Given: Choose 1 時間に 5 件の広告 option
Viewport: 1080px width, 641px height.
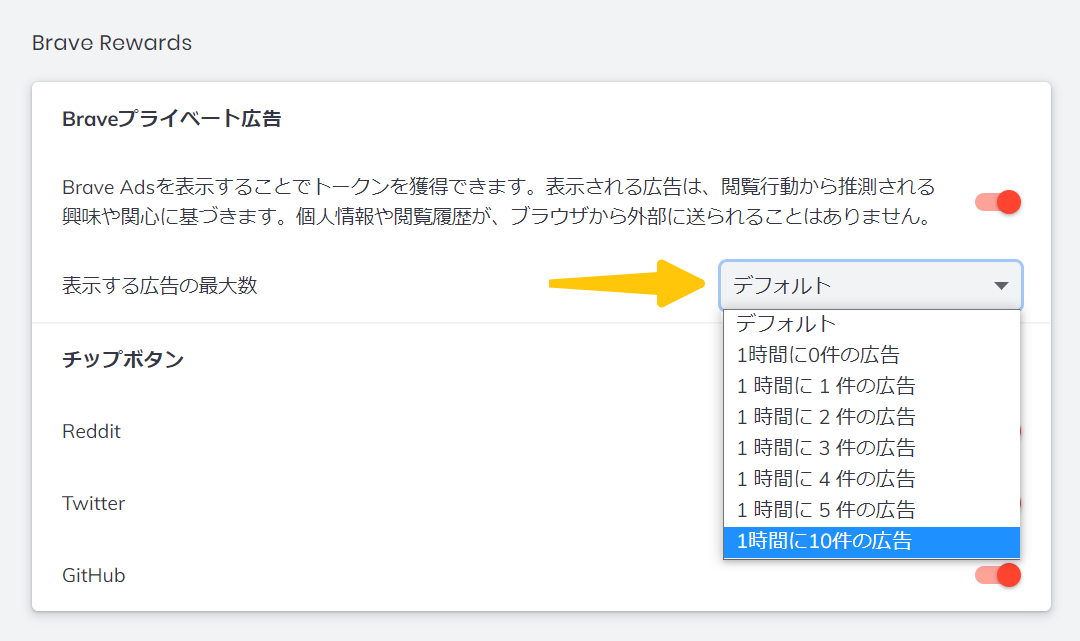Looking at the screenshot, I should pos(871,509).
